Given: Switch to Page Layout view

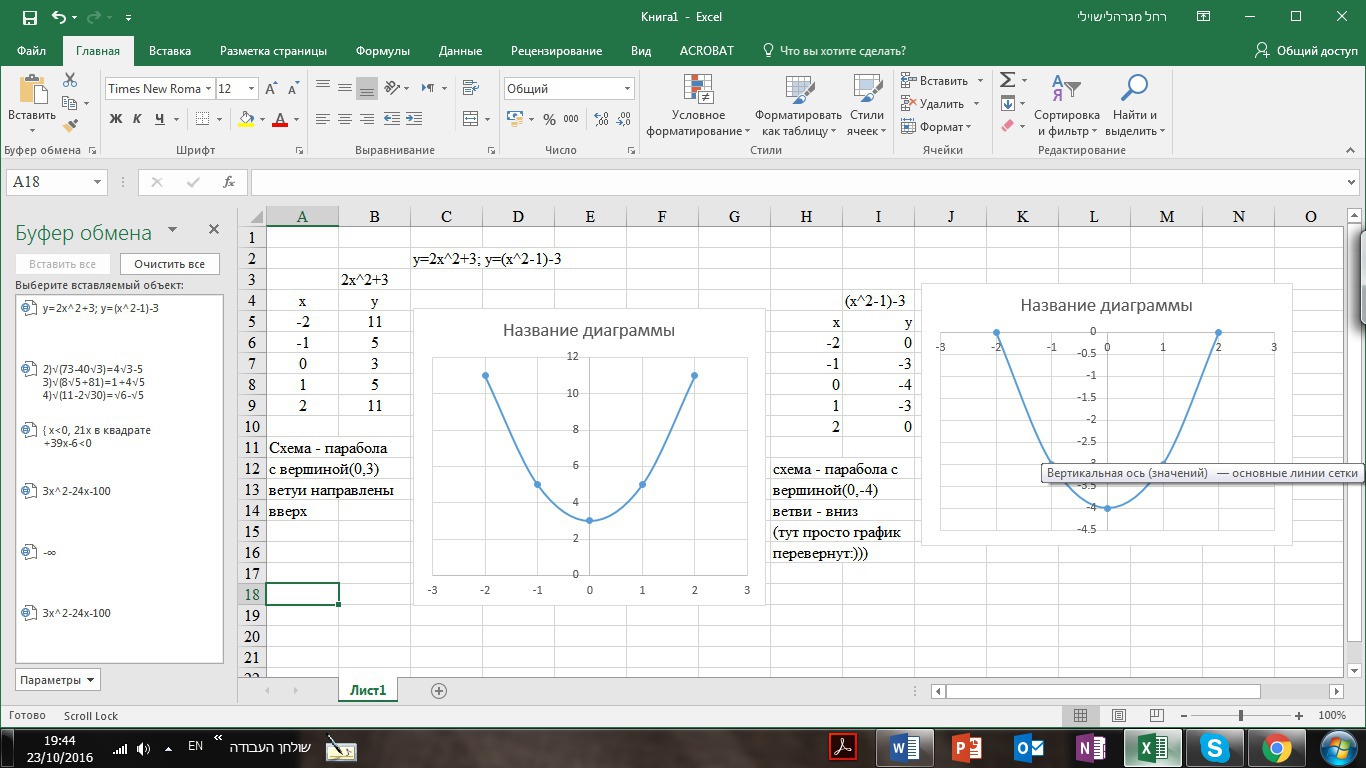Looking at the screenshot, I should click(x=1119, y=716).
